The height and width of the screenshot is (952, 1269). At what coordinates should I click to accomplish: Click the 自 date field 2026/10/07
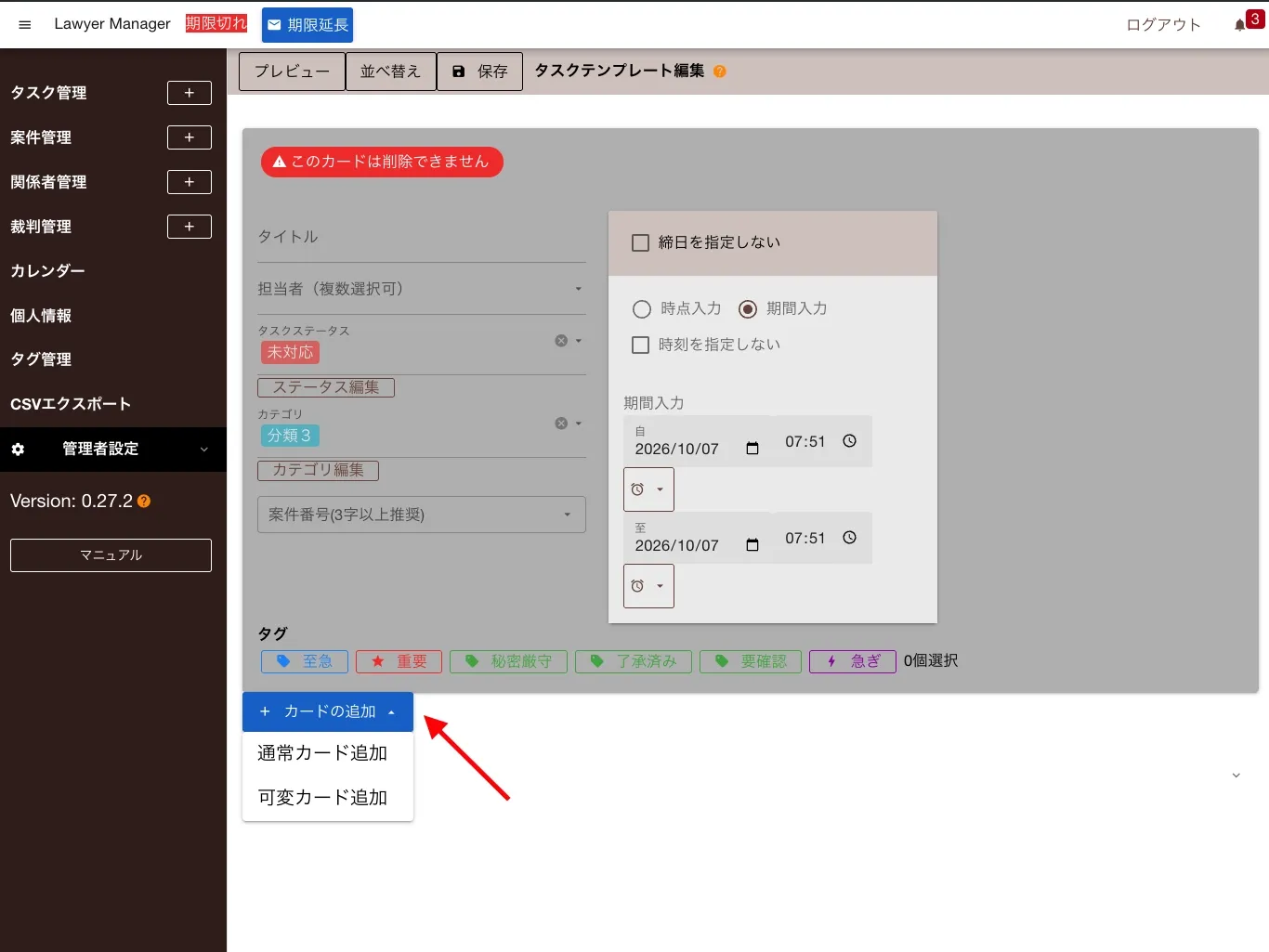pyautogui.click(x=677, y=449)
